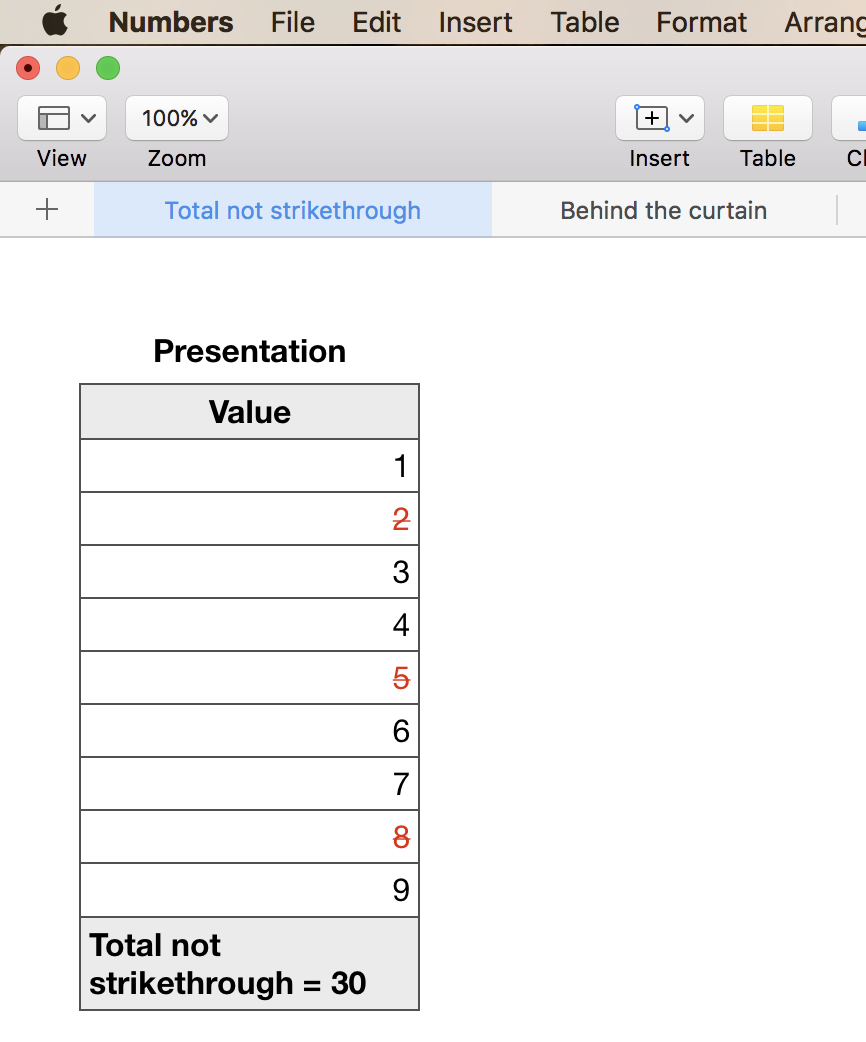The image size is (866, 1042).
Task: Select the Total not strikethrough = 30 footer cell
Action: (x=249, y=964)
